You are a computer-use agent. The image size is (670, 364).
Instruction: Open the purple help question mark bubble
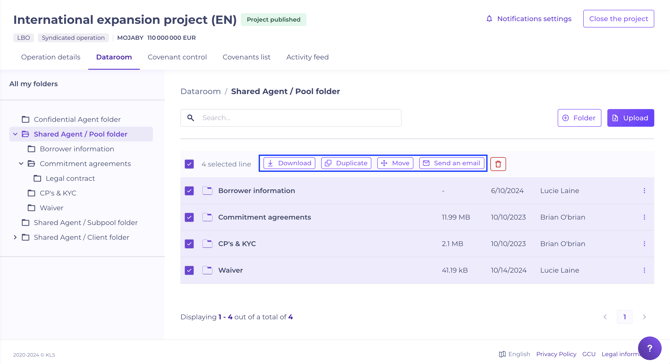[649, 348]
